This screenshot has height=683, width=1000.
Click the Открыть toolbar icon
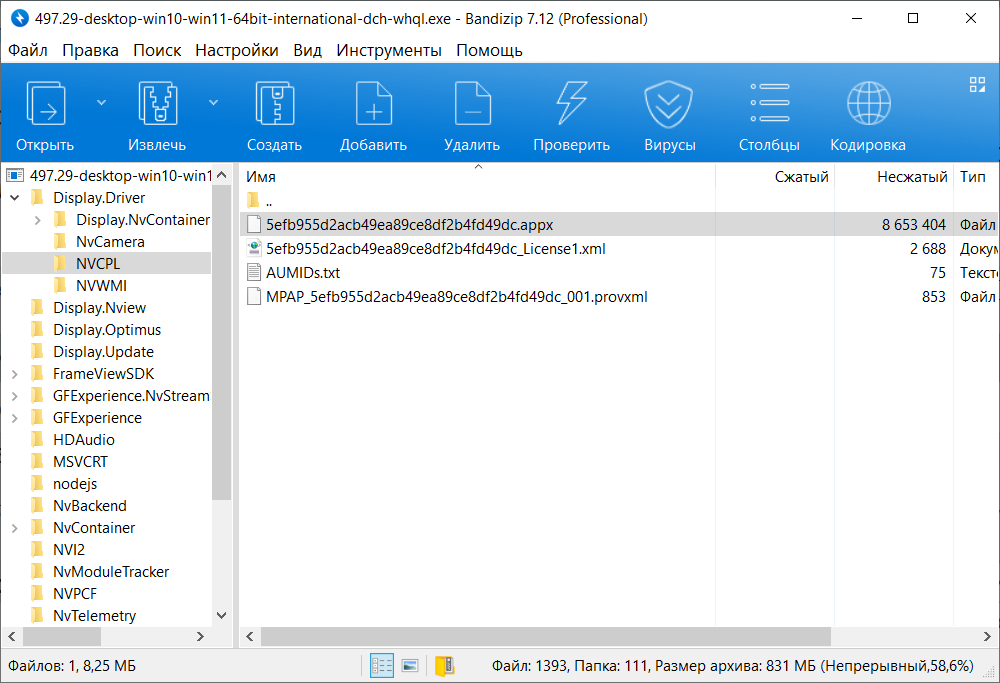coord(45,103)
